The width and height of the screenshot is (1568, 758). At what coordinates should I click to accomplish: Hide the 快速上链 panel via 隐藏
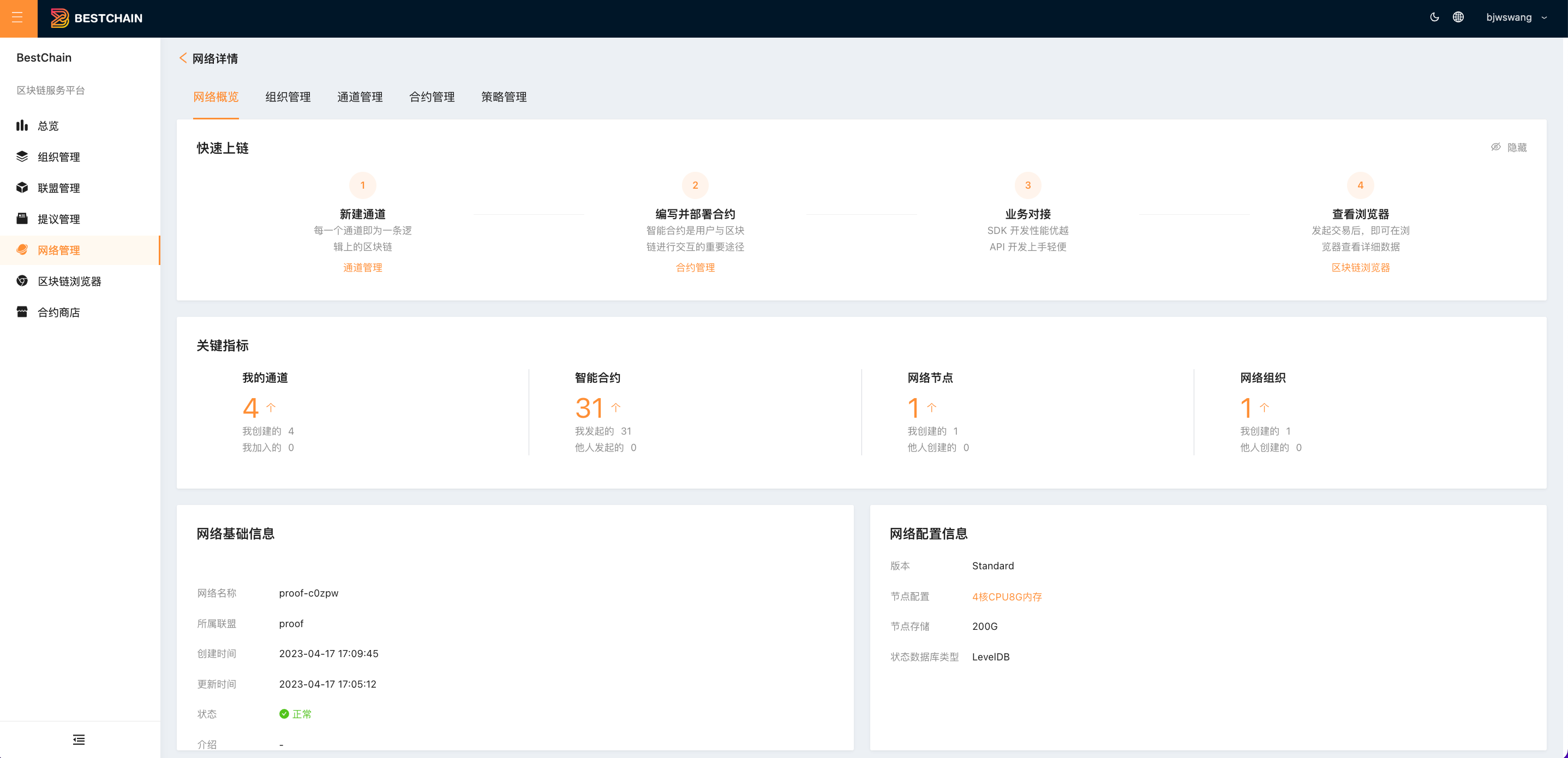pyautogui.click(x=1509, y=147)
